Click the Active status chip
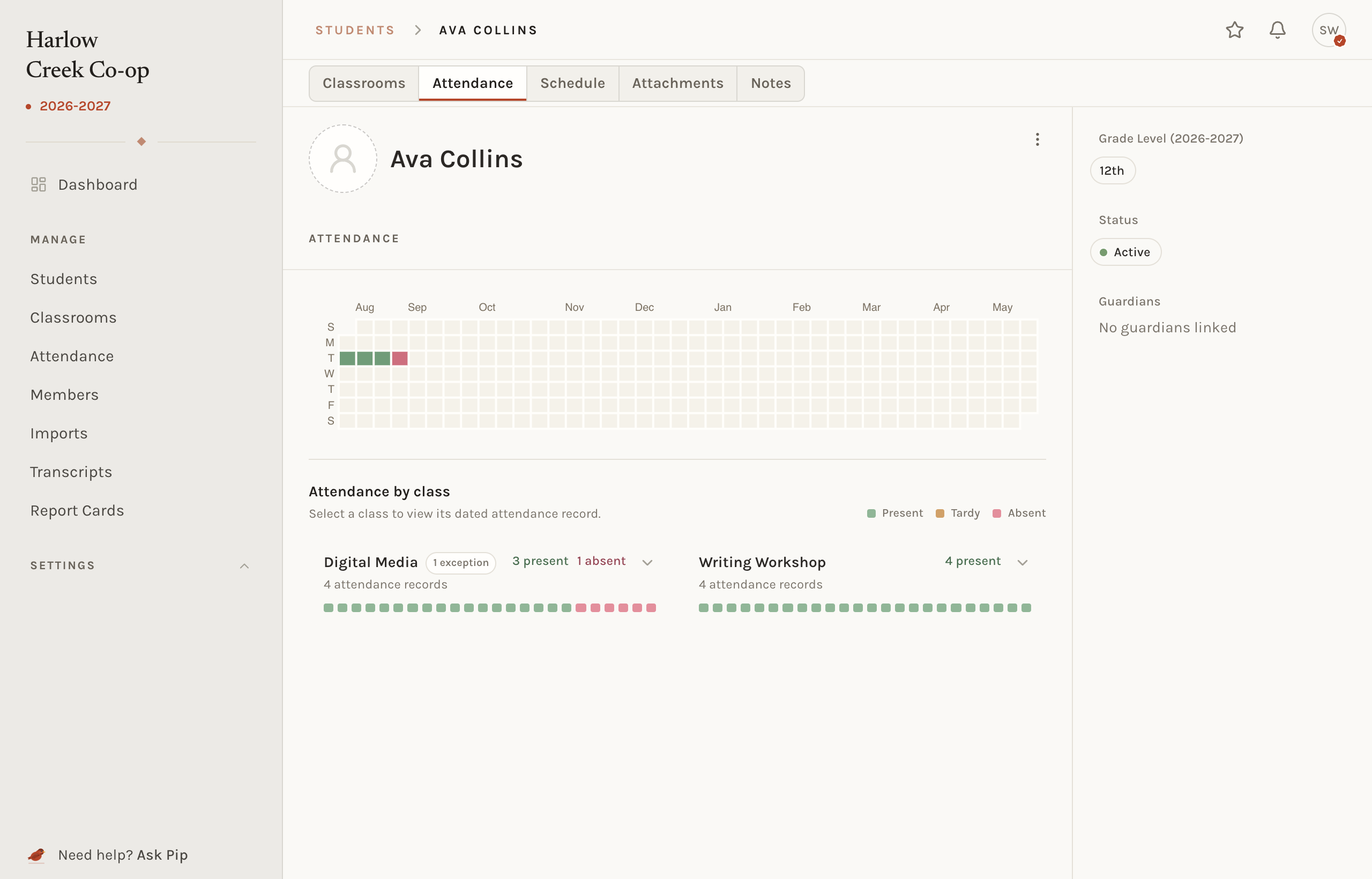Screen dimensions: 1372x879 pos(1125,252)
